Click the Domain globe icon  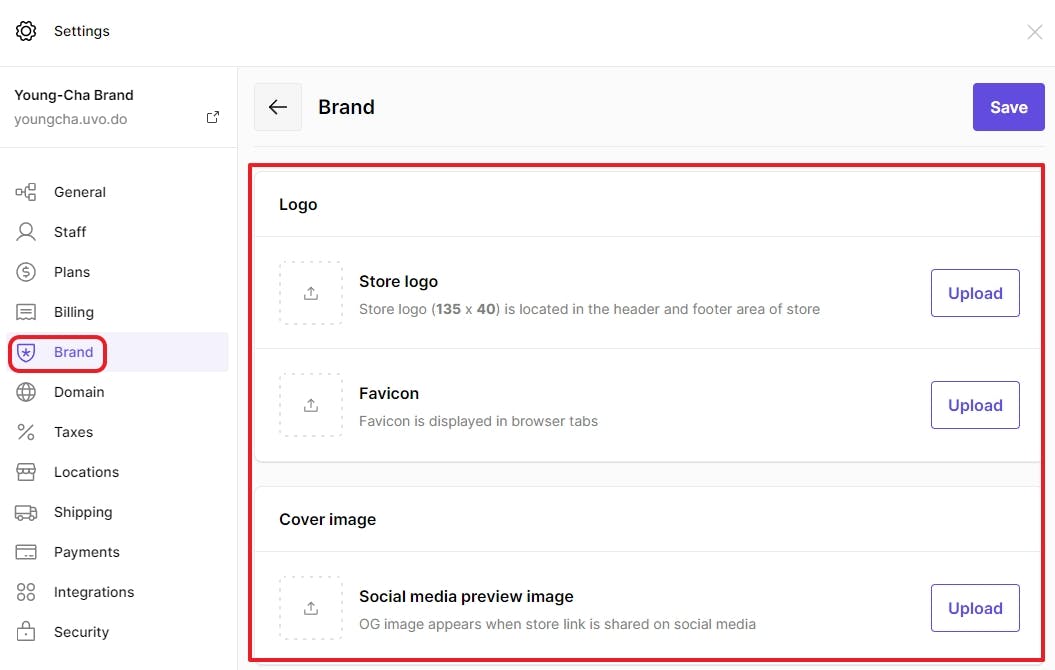coord(26,392)
